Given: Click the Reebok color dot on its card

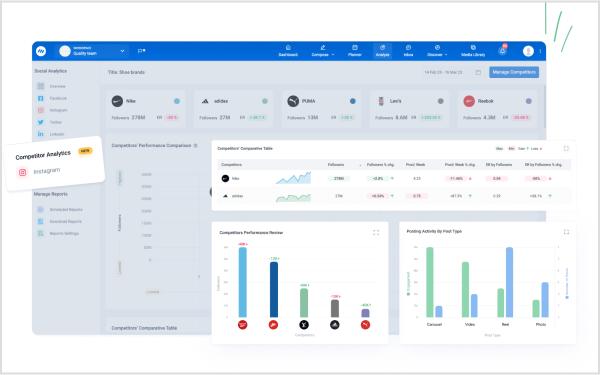Looking at the screenshot, I should (x=528, y=101).
